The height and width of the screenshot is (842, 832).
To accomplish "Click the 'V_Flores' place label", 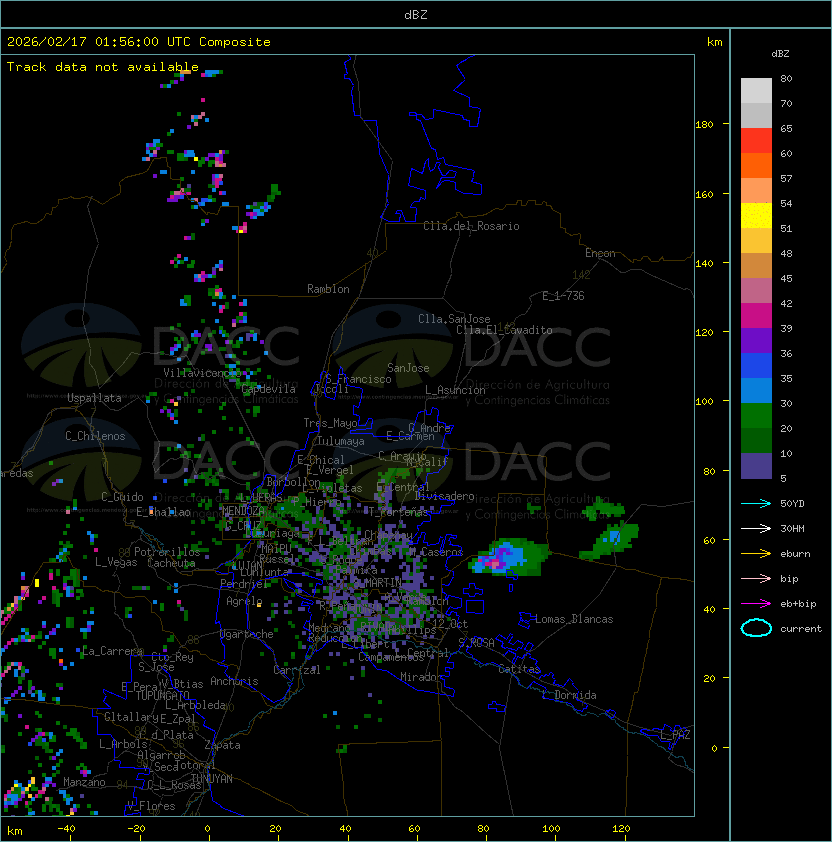I will [x=151, y=805].
